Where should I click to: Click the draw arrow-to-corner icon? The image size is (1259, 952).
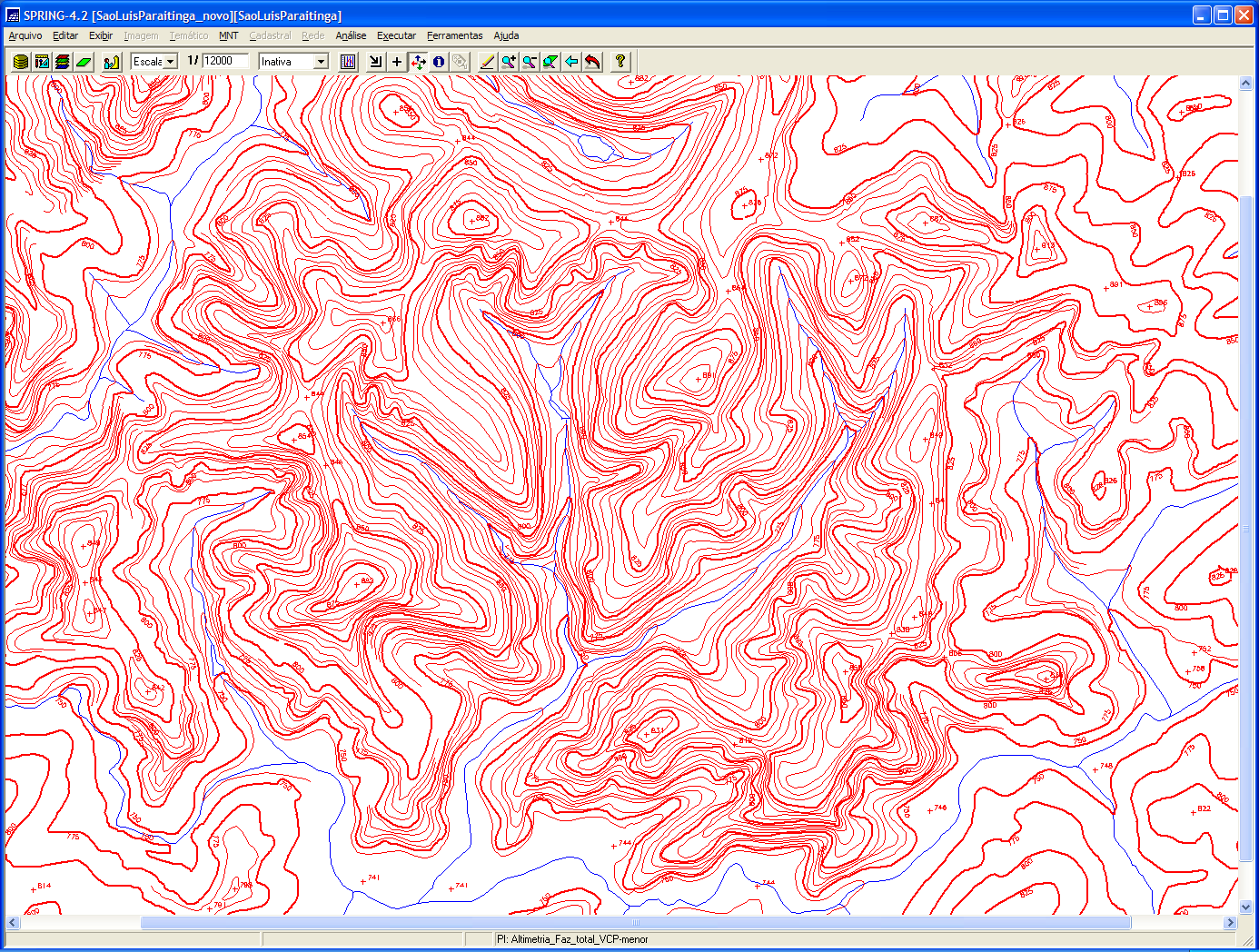click(376, 62)
